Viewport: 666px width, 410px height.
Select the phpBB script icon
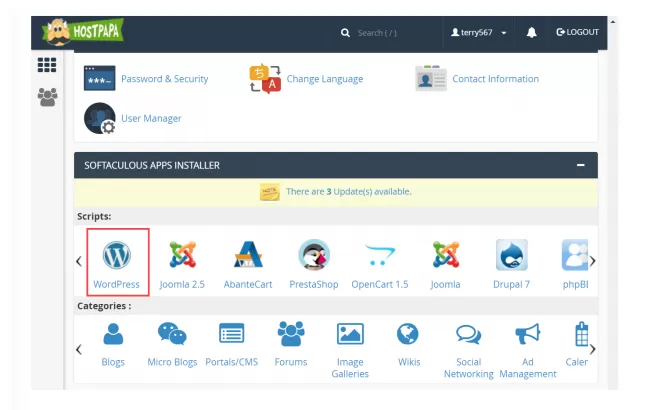[575, 255]
